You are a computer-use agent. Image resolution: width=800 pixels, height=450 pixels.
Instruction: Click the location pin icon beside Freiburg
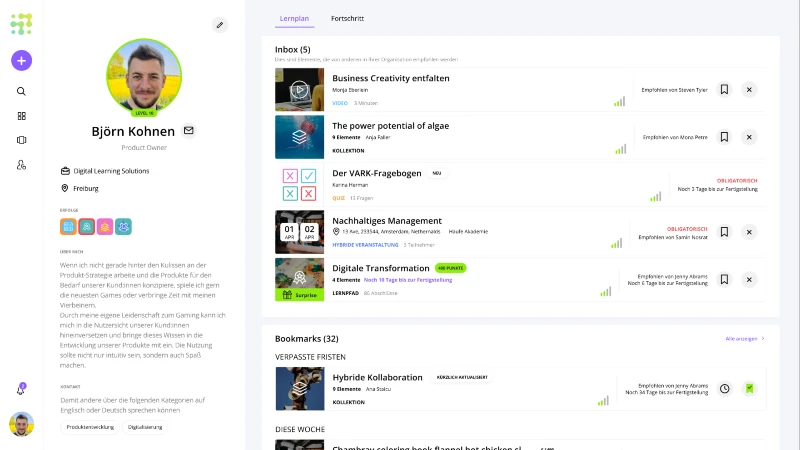tap(65, 188)
